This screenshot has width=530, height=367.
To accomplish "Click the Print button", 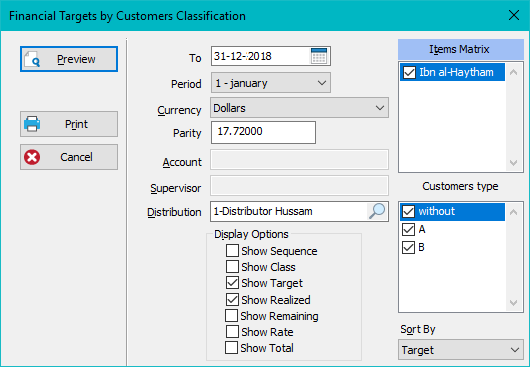I will click(69, 124).
